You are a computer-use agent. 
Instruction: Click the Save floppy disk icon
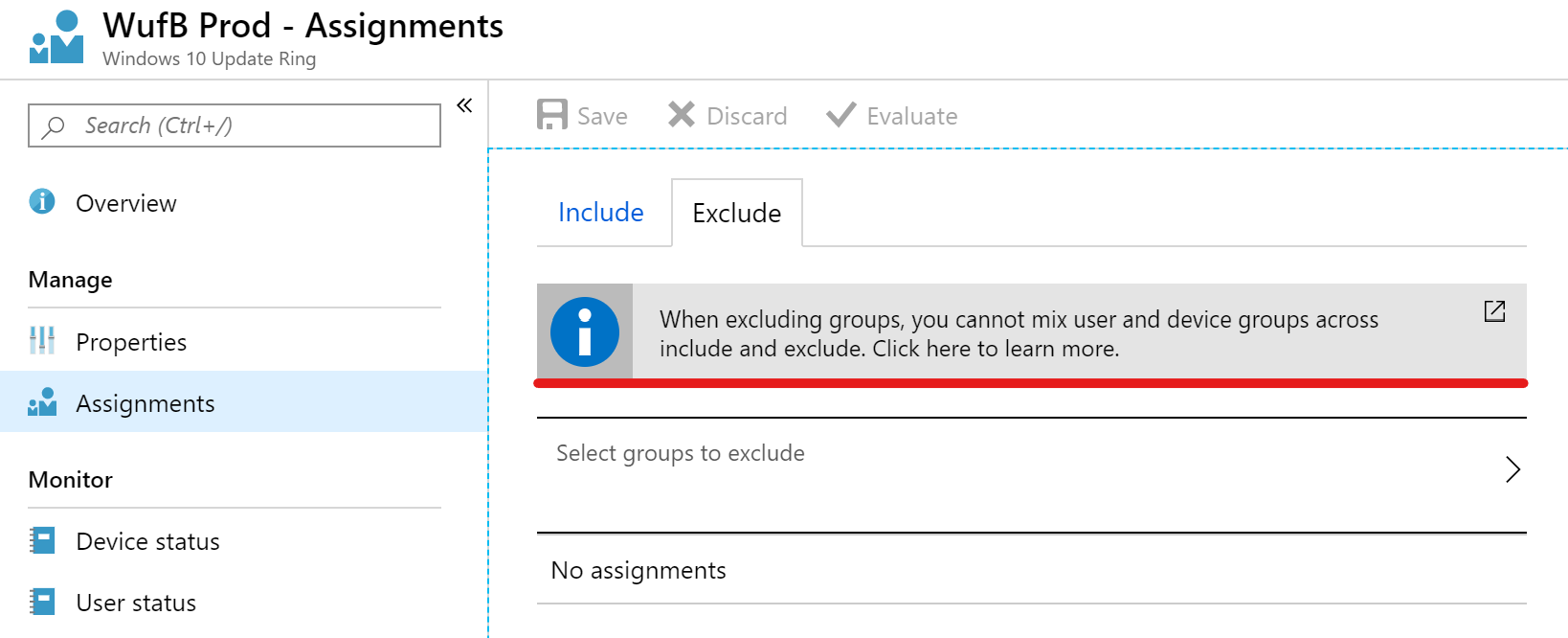[552, 115]
